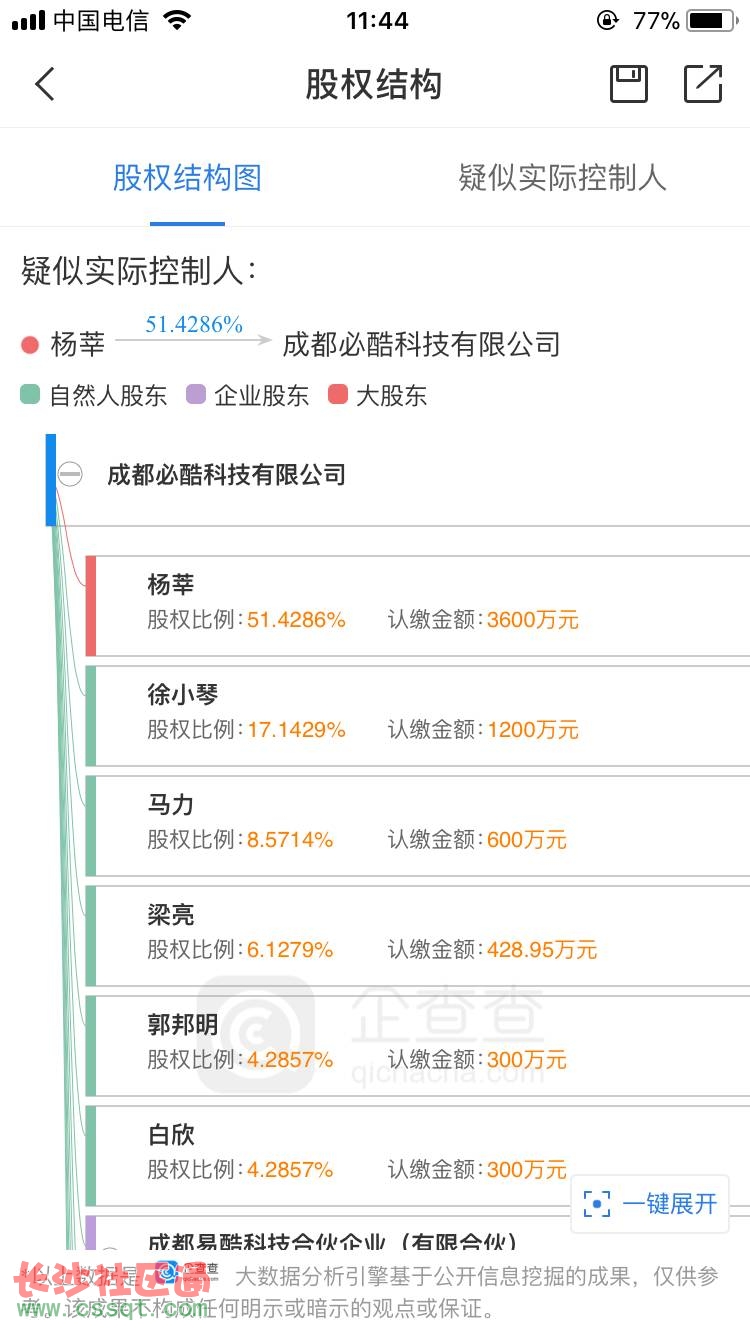Collapse the 成都必酷科技有限公司 tree node

pyautogui.click(x=70, y=474)
